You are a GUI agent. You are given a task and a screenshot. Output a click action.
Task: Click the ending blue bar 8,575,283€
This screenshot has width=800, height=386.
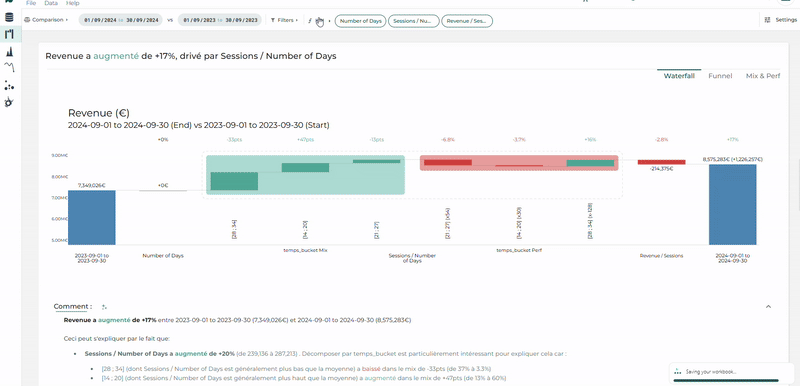(x=733, y=204)
